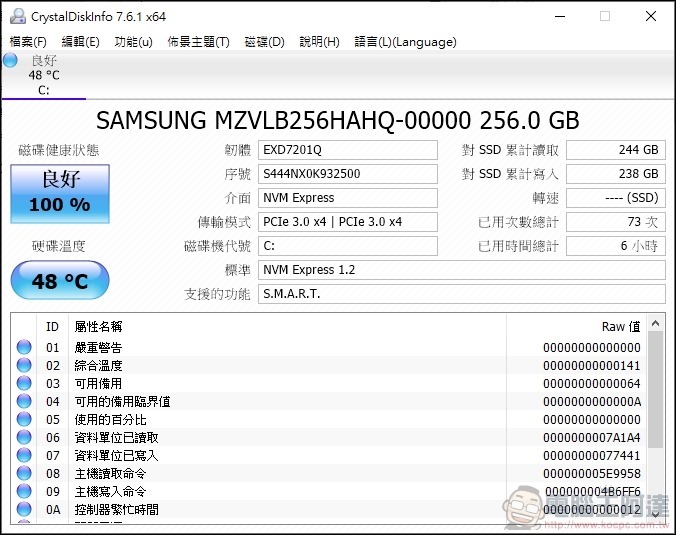Viewport: 676px width, 535px height.
Task: Click the power on count value 73 次
Action: (616, 222)
